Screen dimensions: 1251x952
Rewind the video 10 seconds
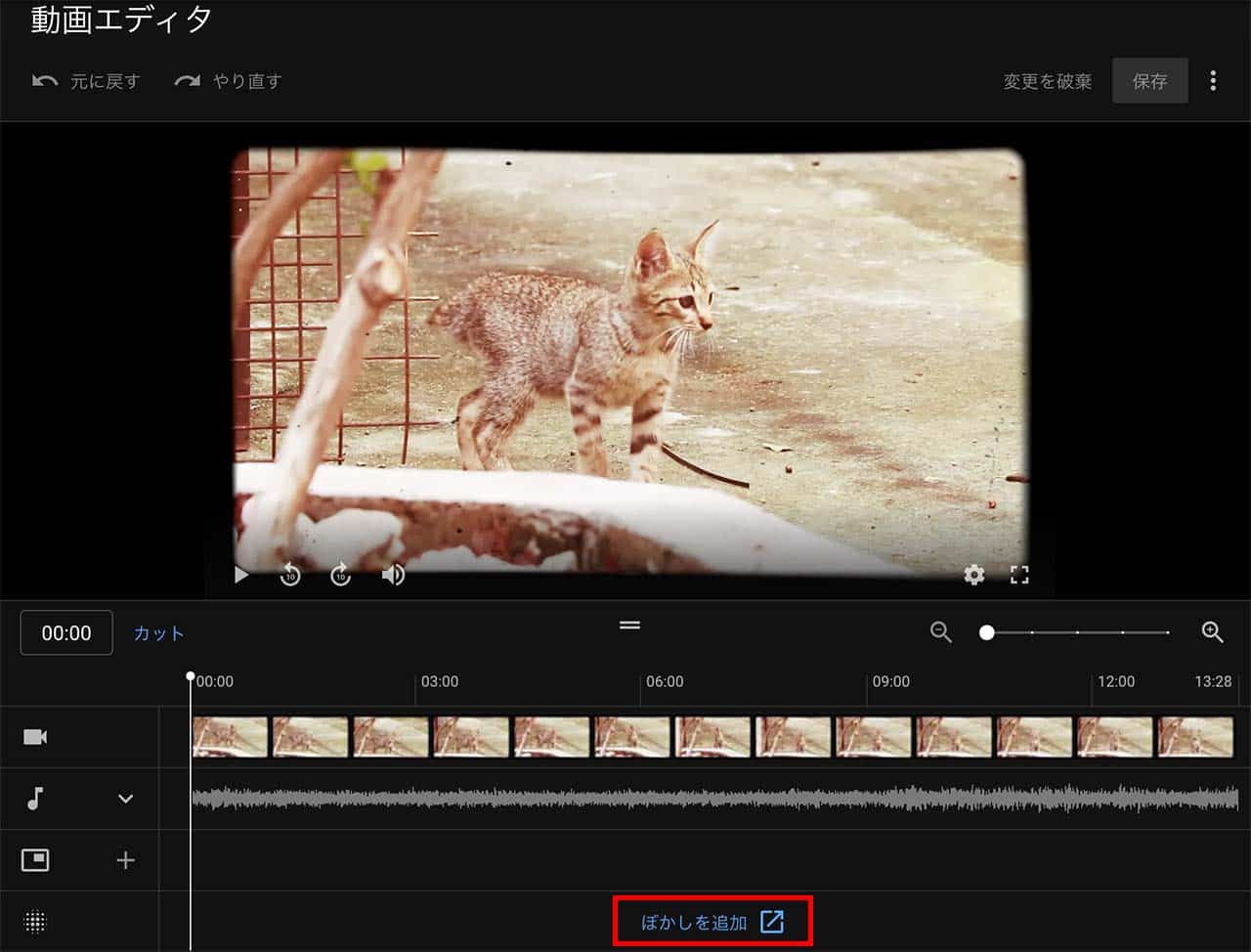coord(290,575)
